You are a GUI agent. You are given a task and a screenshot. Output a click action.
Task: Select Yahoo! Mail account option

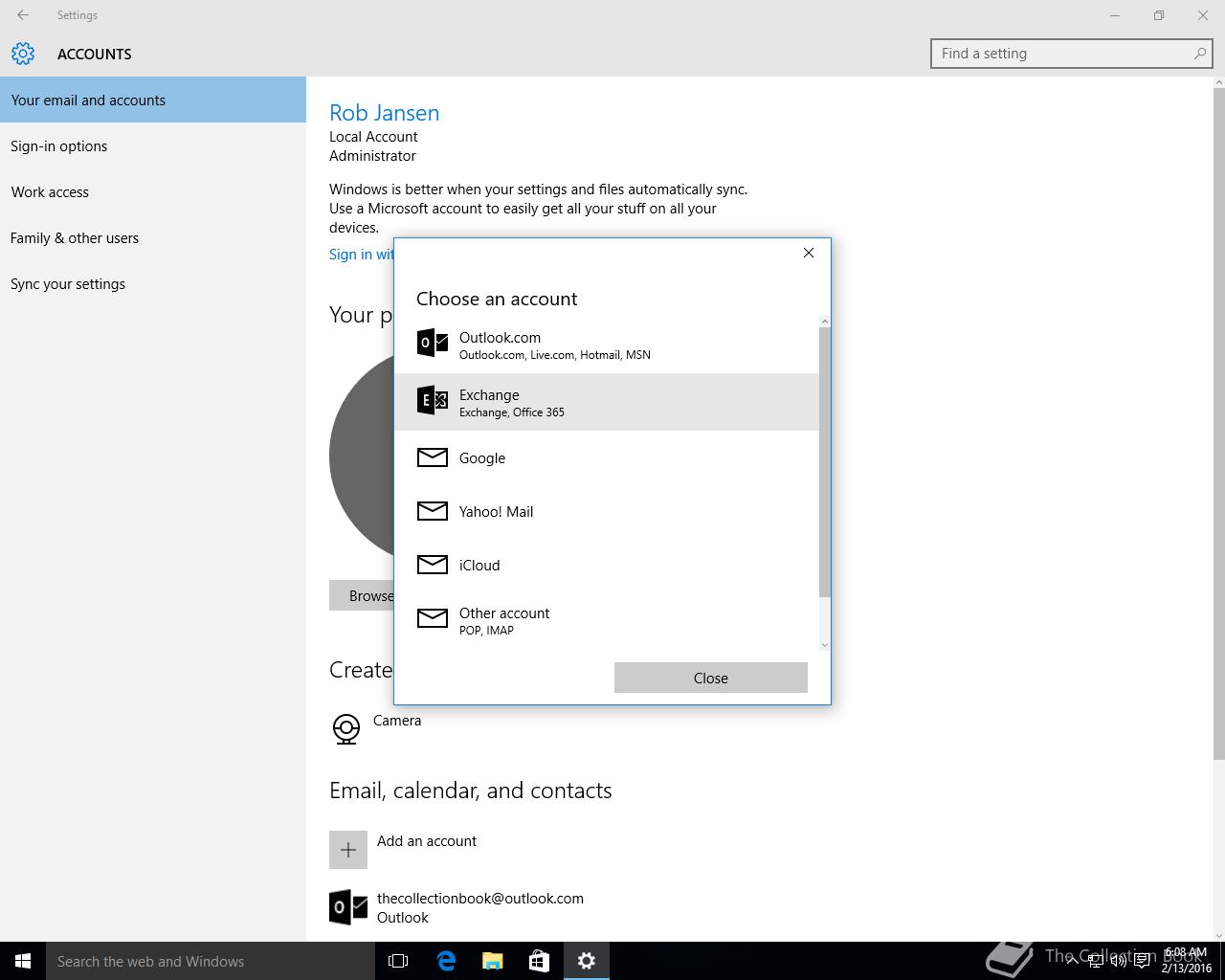pyautogui.click(x=607, y=511)
